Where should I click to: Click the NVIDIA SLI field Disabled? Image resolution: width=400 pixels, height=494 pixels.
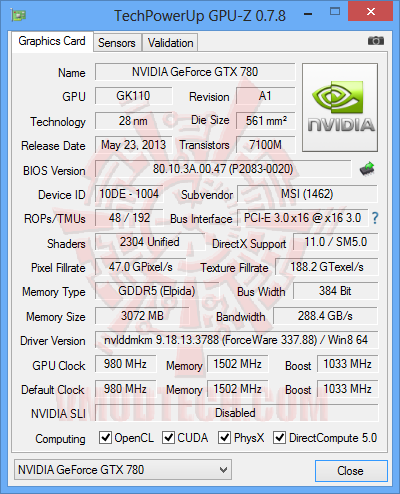click(237, 413)
